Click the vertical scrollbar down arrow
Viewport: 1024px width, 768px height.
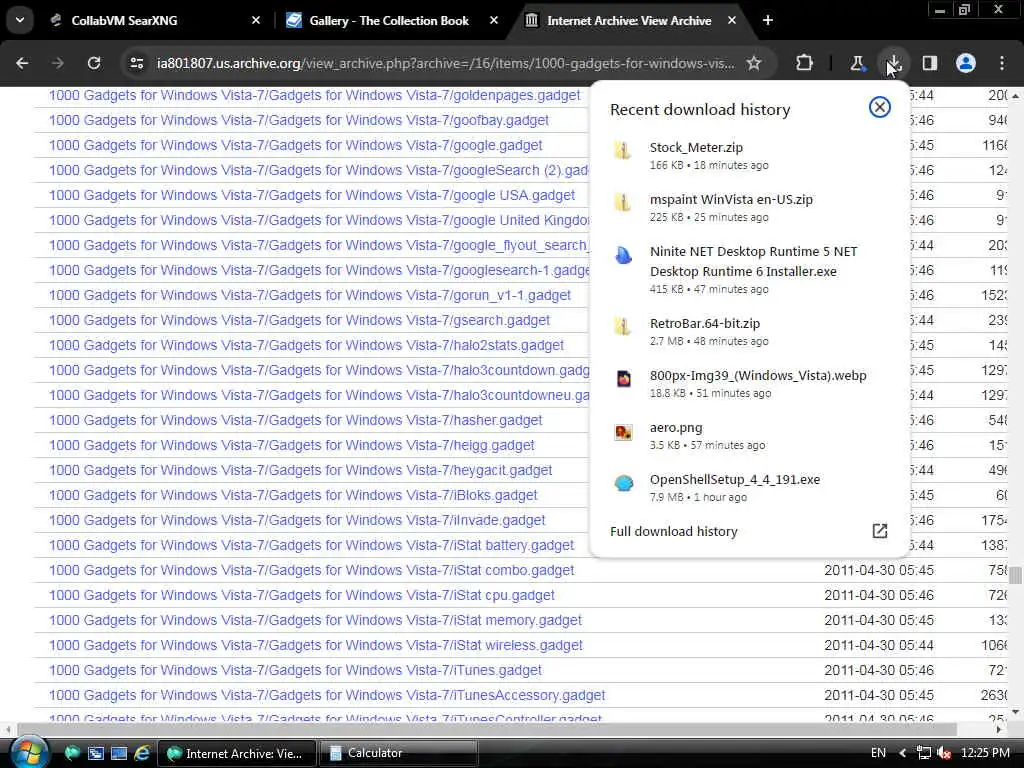1016,712
